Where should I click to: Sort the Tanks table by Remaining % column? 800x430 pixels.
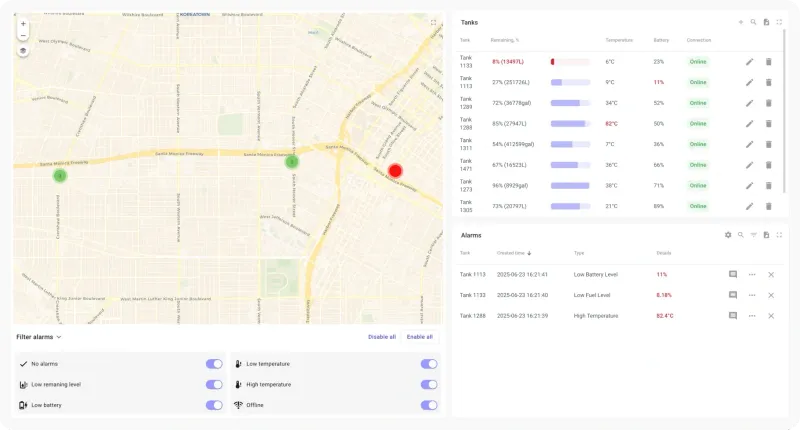(505, 40)
